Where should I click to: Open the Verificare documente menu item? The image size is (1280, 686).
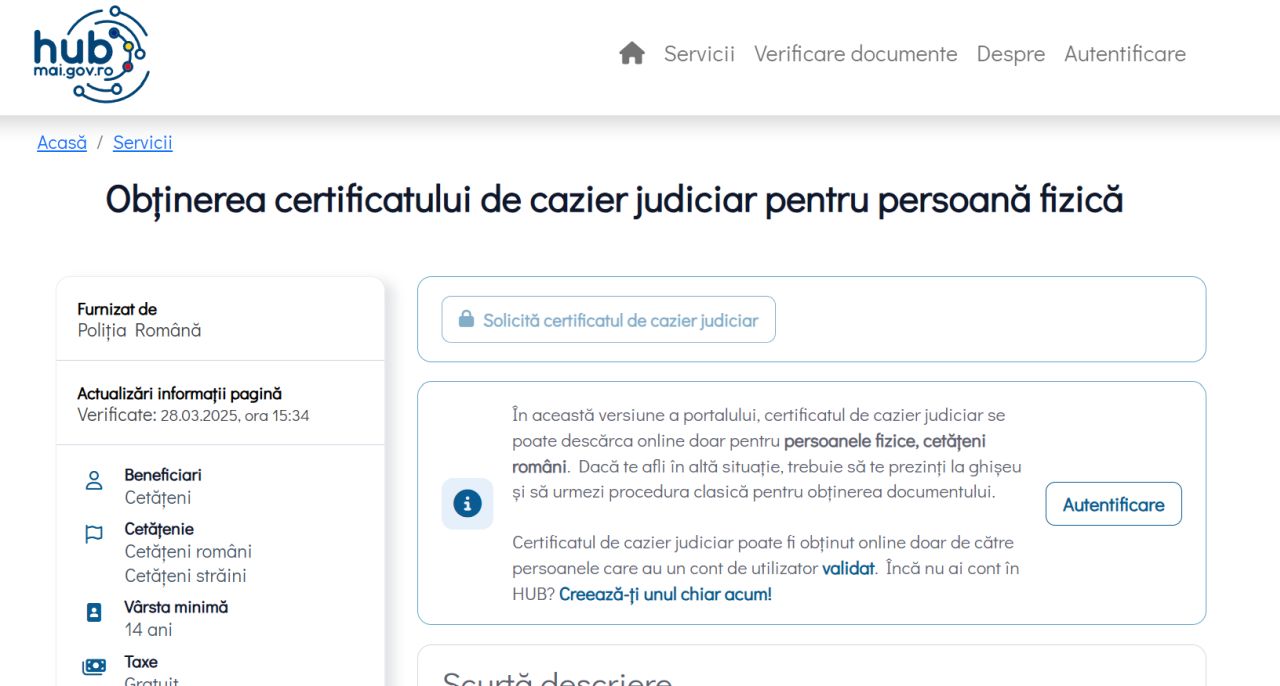coord(855,54)
